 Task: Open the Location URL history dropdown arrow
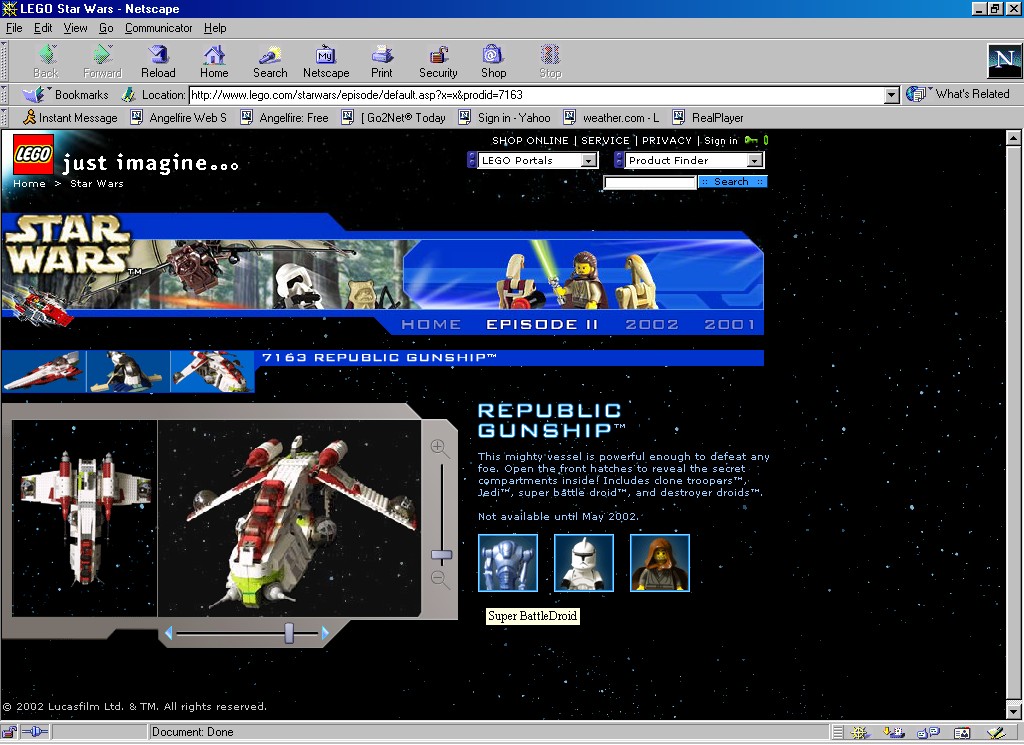click(891, 95)
